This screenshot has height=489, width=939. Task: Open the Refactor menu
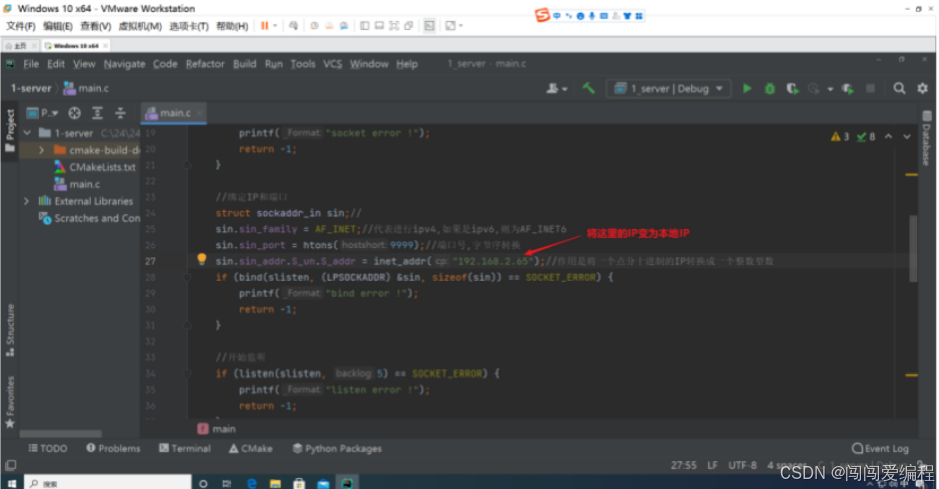205,64
